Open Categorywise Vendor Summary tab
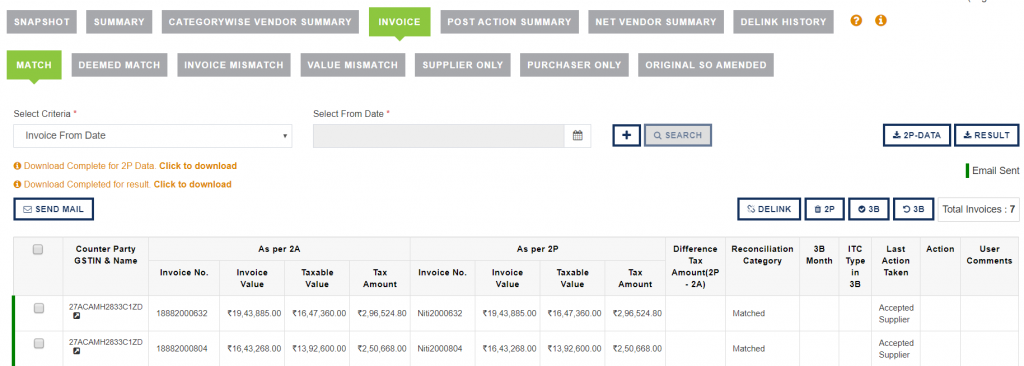 [x=260, y=22]
